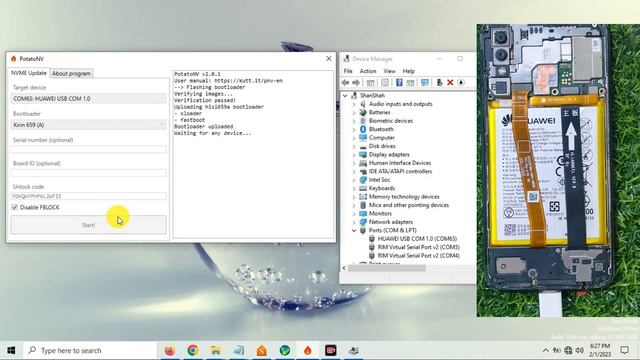Click the green globe checkmark taskbar icon
Viewport: 640px width, 360px height.
tap(285, 350)
